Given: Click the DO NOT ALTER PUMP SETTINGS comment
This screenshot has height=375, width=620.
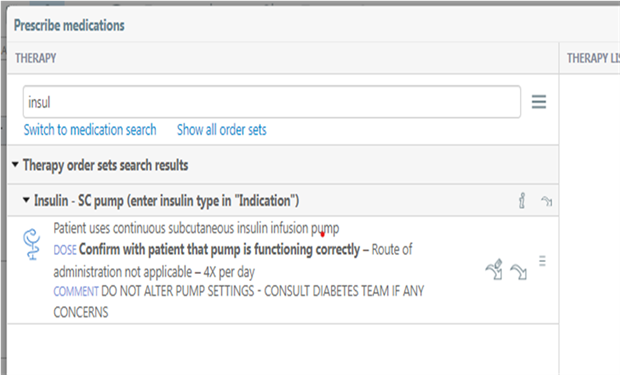Looking at the screenshot, I should click(x=238, y=301).
